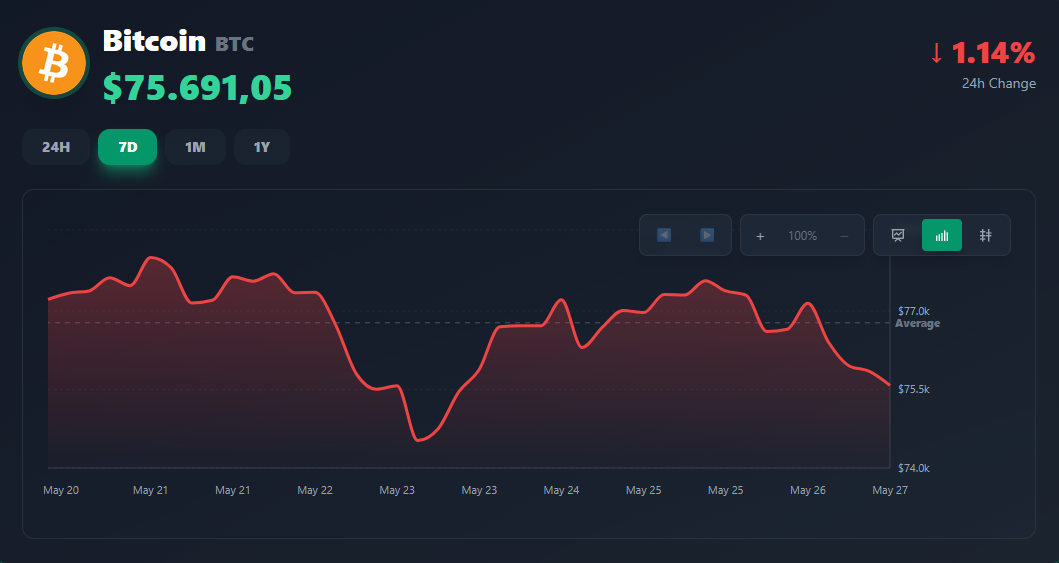Click the May 22 date label
Image resolution: width=1059 pixels, height=563 pixels.
tap(315, 490)
